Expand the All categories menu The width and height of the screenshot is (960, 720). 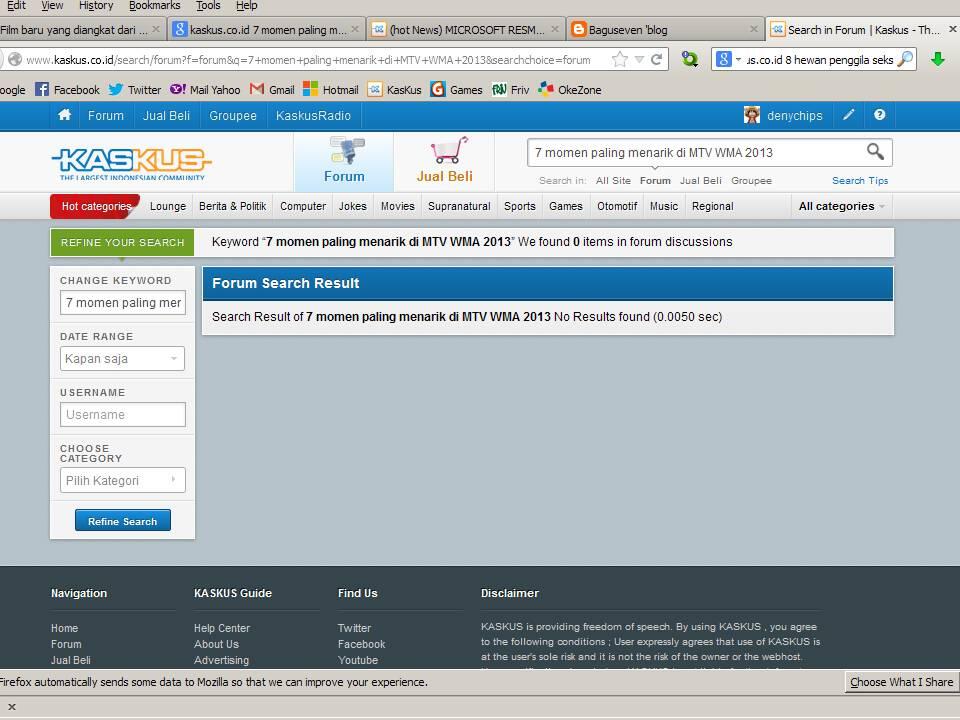click(x=841, y=206)
